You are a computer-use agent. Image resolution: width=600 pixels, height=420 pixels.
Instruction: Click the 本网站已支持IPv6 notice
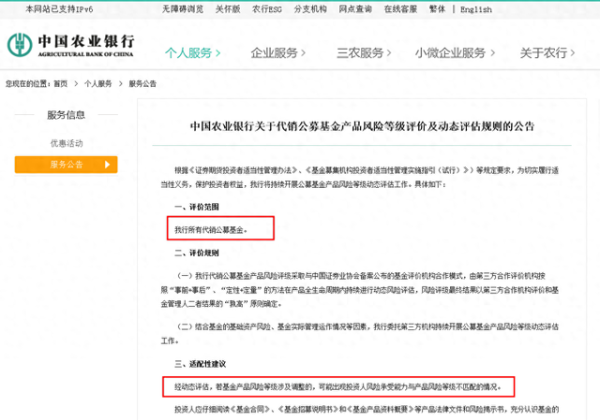click(x=59, y=9)
